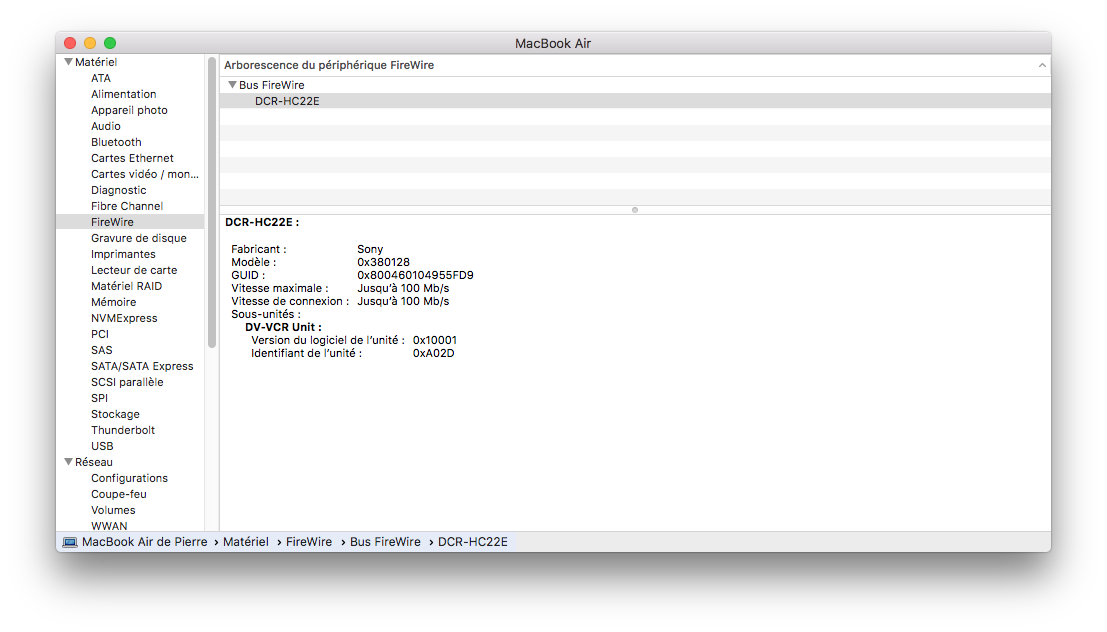Click the Vitesse maximale value
The height and width of the screenshot is (632, 1107).
(403, 288)
